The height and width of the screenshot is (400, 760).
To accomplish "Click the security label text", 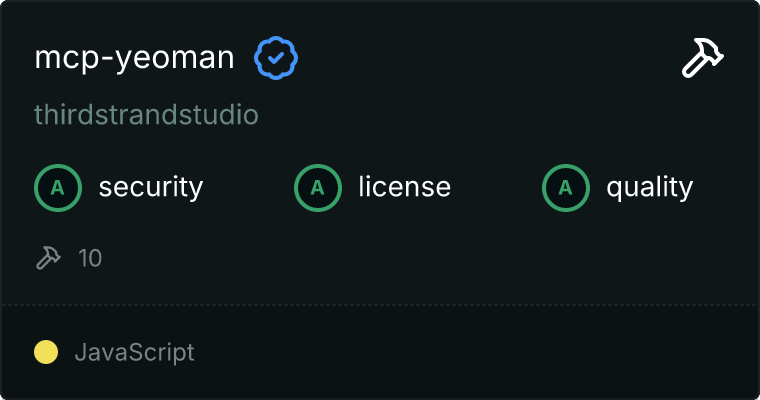I will (150, 187).
